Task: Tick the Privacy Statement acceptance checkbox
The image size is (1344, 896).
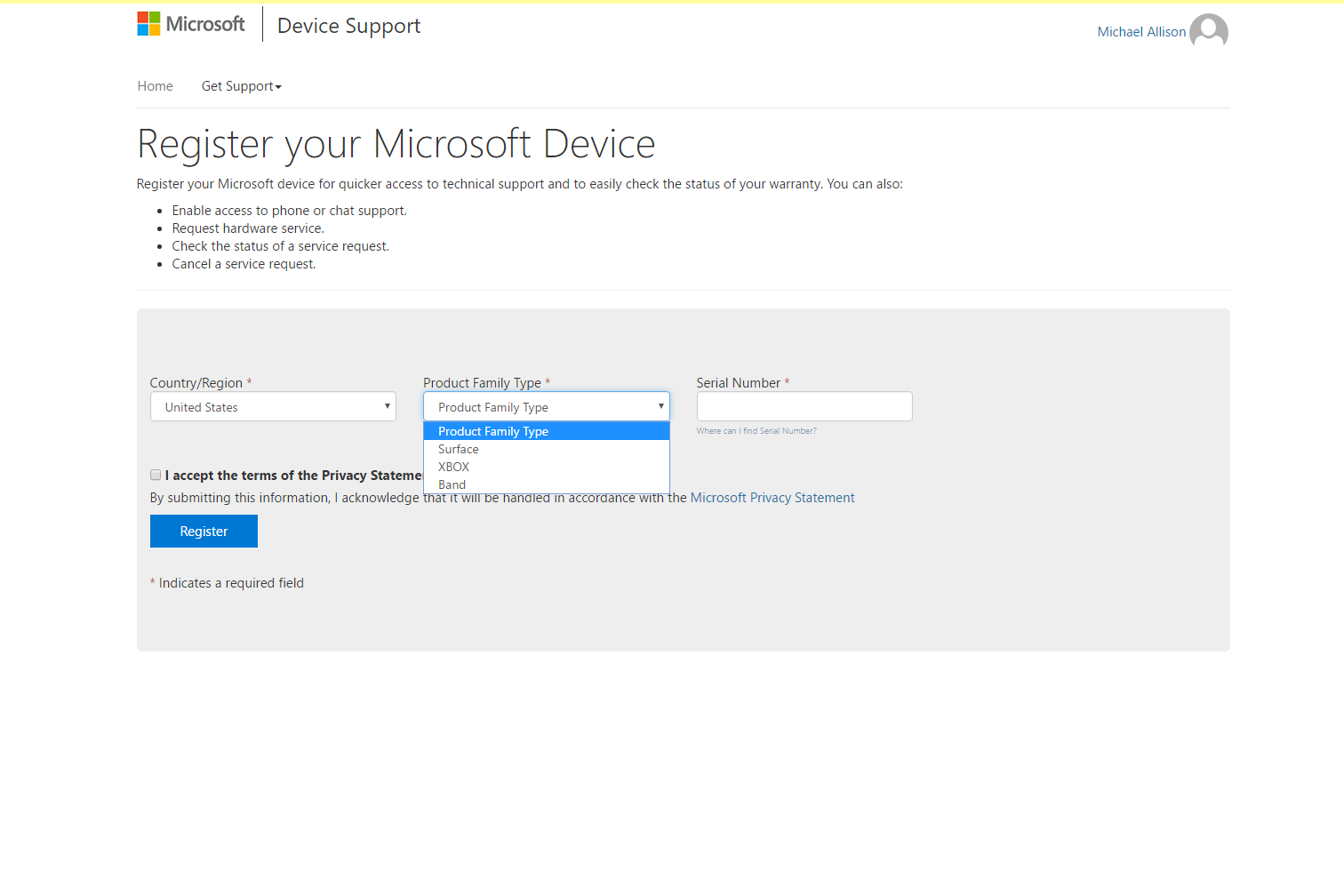Action: click(156, 475)
